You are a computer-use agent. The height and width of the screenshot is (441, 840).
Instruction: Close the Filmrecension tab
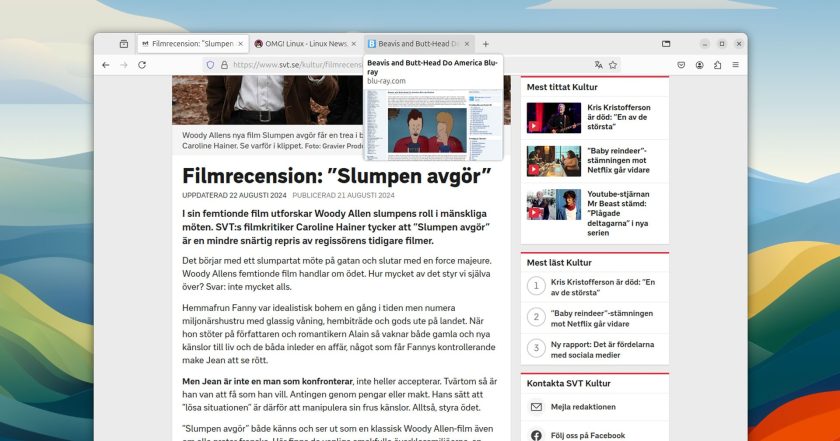tap(241, 44)
